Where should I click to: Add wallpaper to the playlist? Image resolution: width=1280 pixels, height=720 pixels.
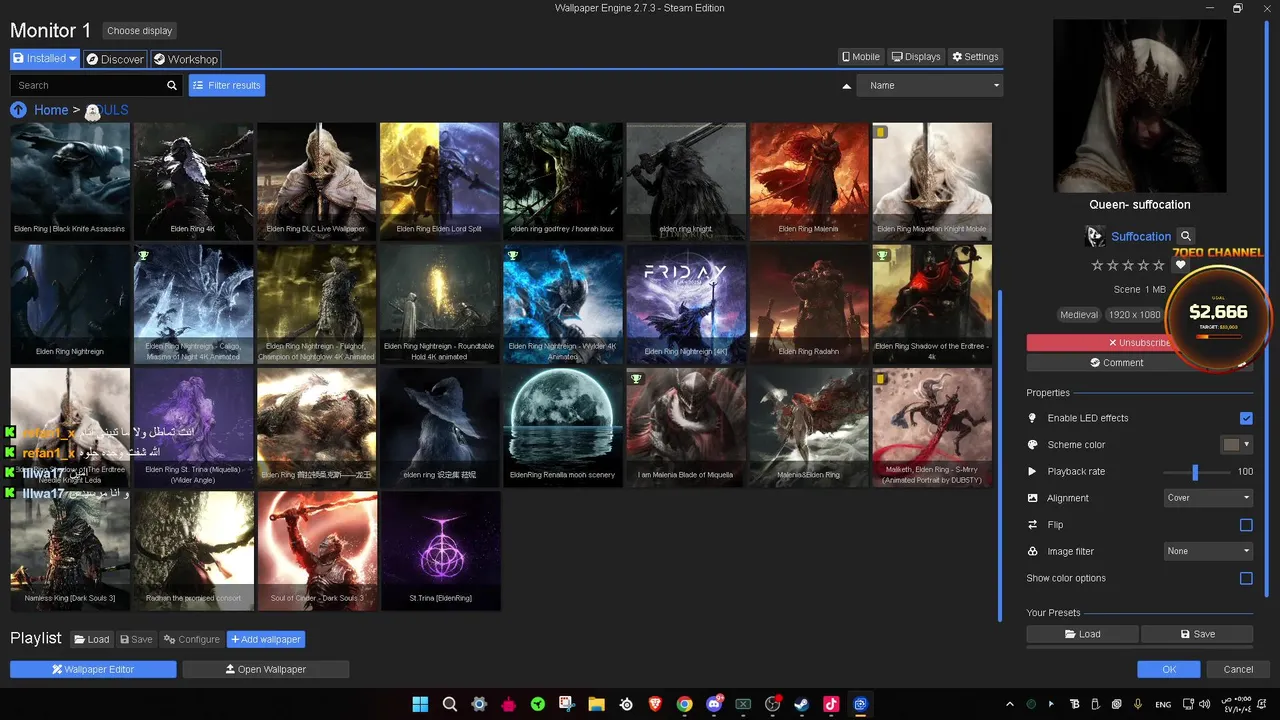point(265,639)
